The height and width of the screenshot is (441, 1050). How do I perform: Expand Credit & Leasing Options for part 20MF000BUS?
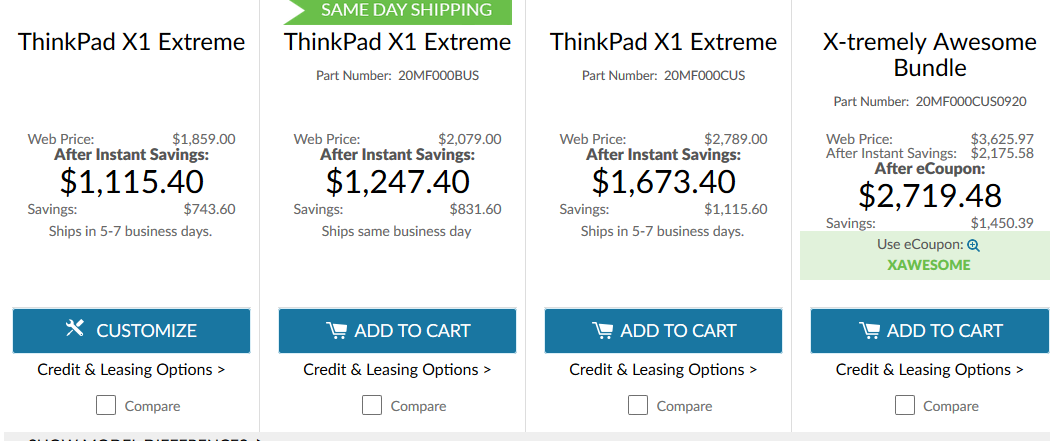click(x=397, y=369)
